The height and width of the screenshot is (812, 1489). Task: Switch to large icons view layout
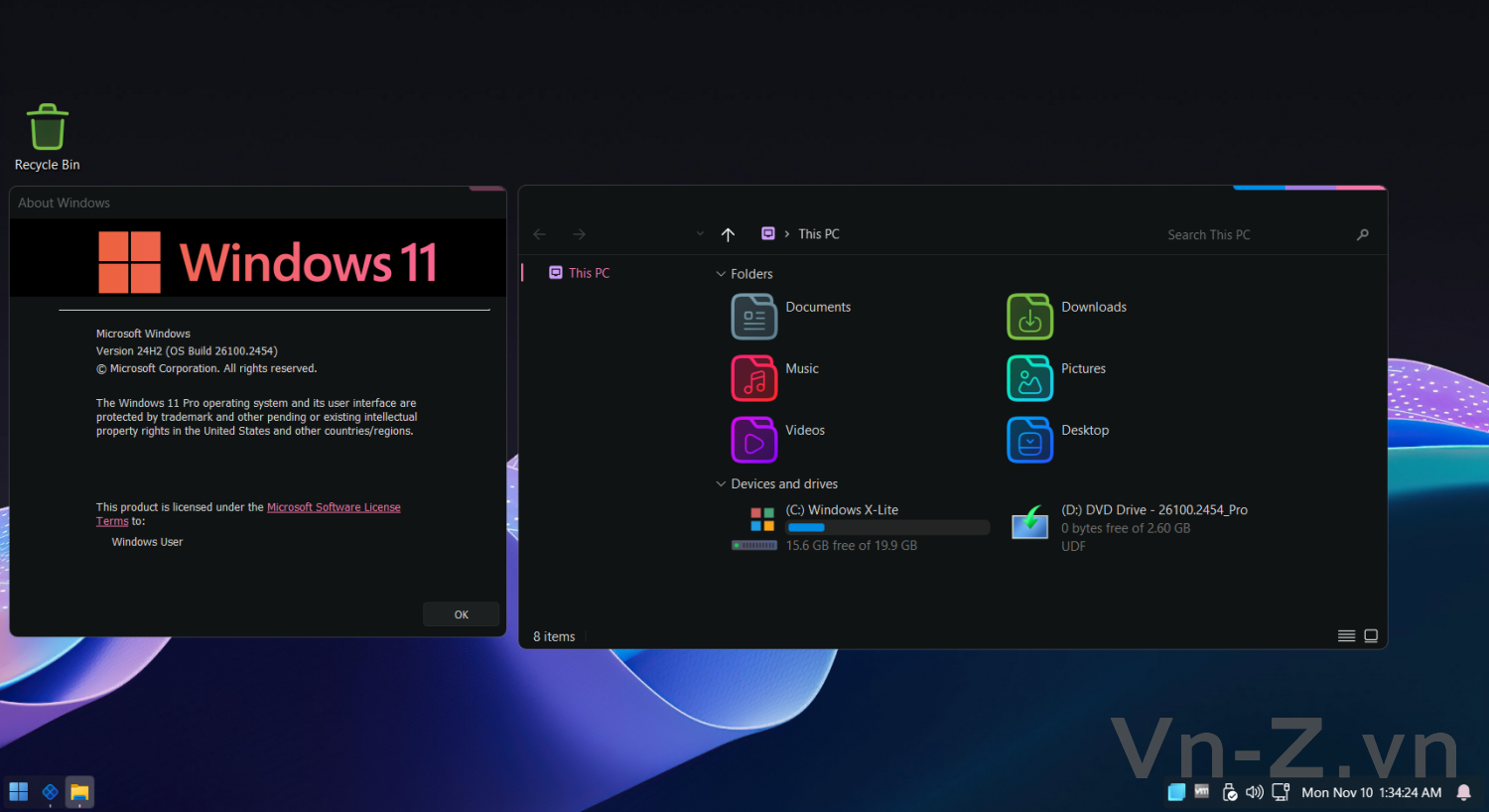(1371, 636)
